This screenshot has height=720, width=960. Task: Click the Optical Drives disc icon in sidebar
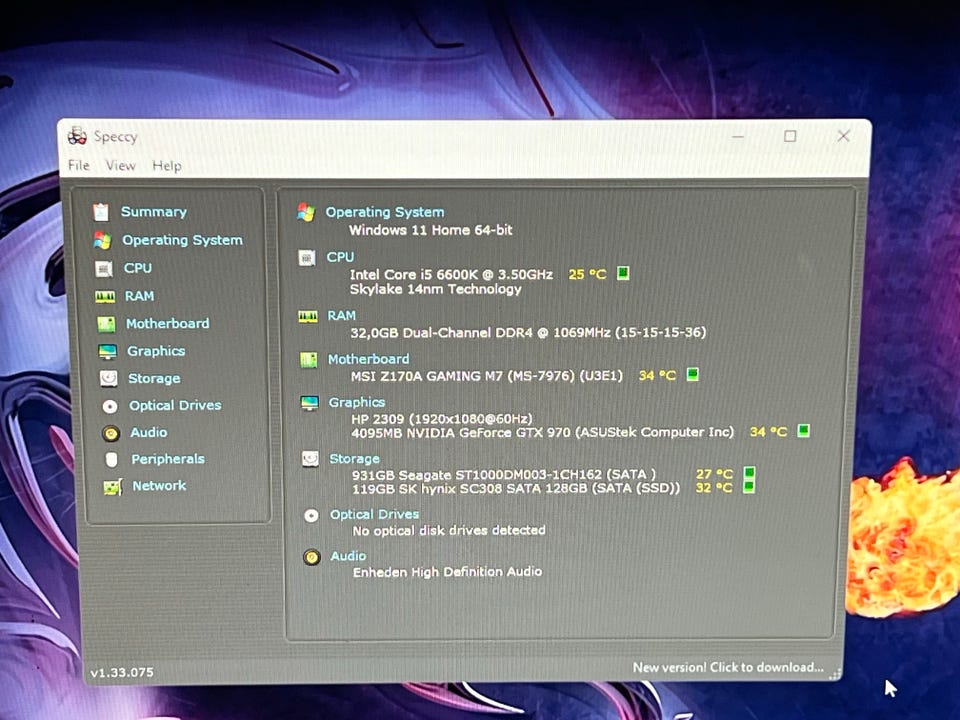(110, 406)
